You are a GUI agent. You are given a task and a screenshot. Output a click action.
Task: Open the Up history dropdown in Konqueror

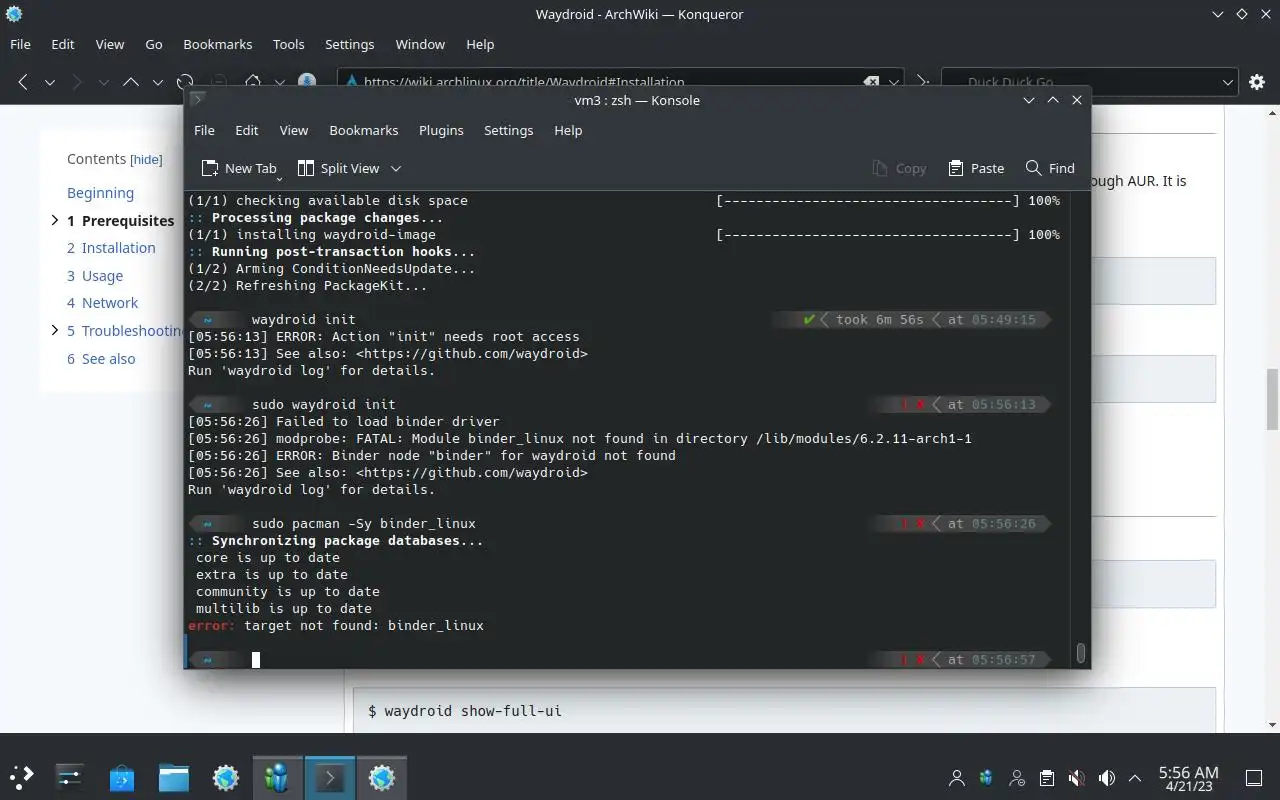(157, 82)
